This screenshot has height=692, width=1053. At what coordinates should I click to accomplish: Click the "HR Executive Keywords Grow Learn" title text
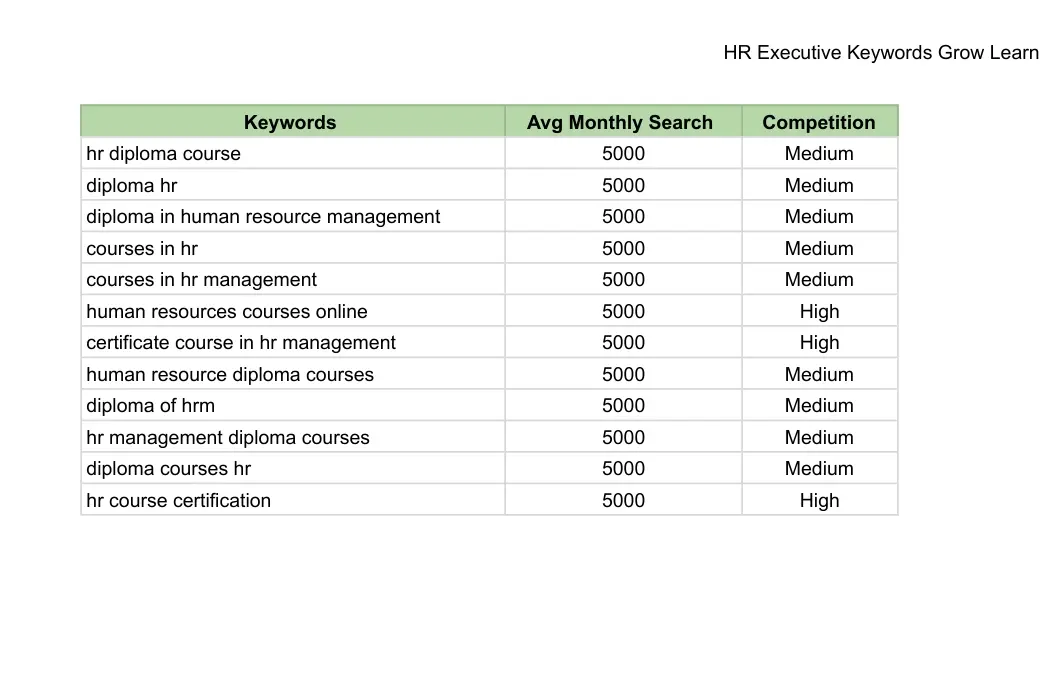[x=880, y=53]
